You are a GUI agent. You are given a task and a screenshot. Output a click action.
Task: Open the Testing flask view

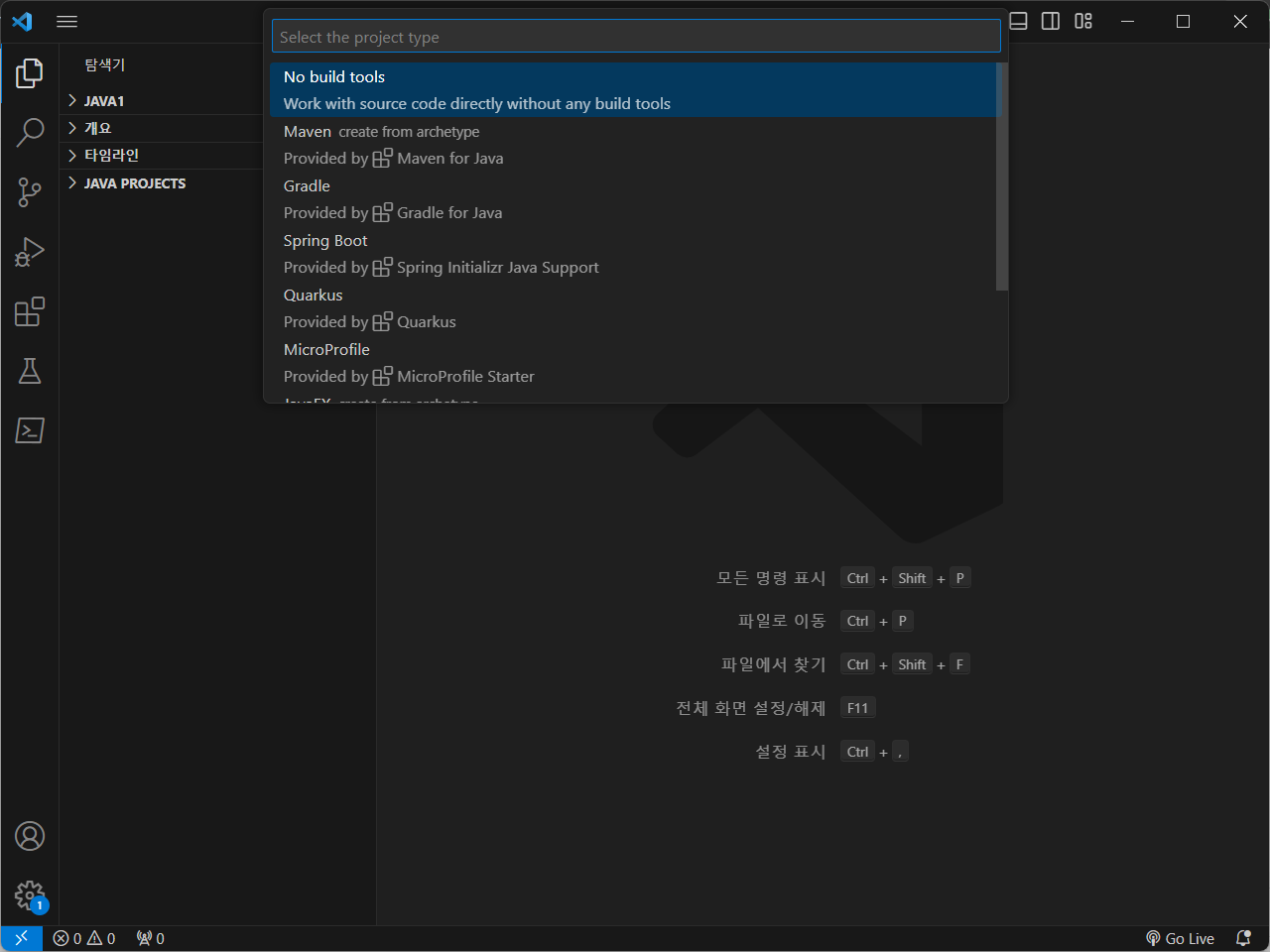pyautogui.click(x=30, y=371)
